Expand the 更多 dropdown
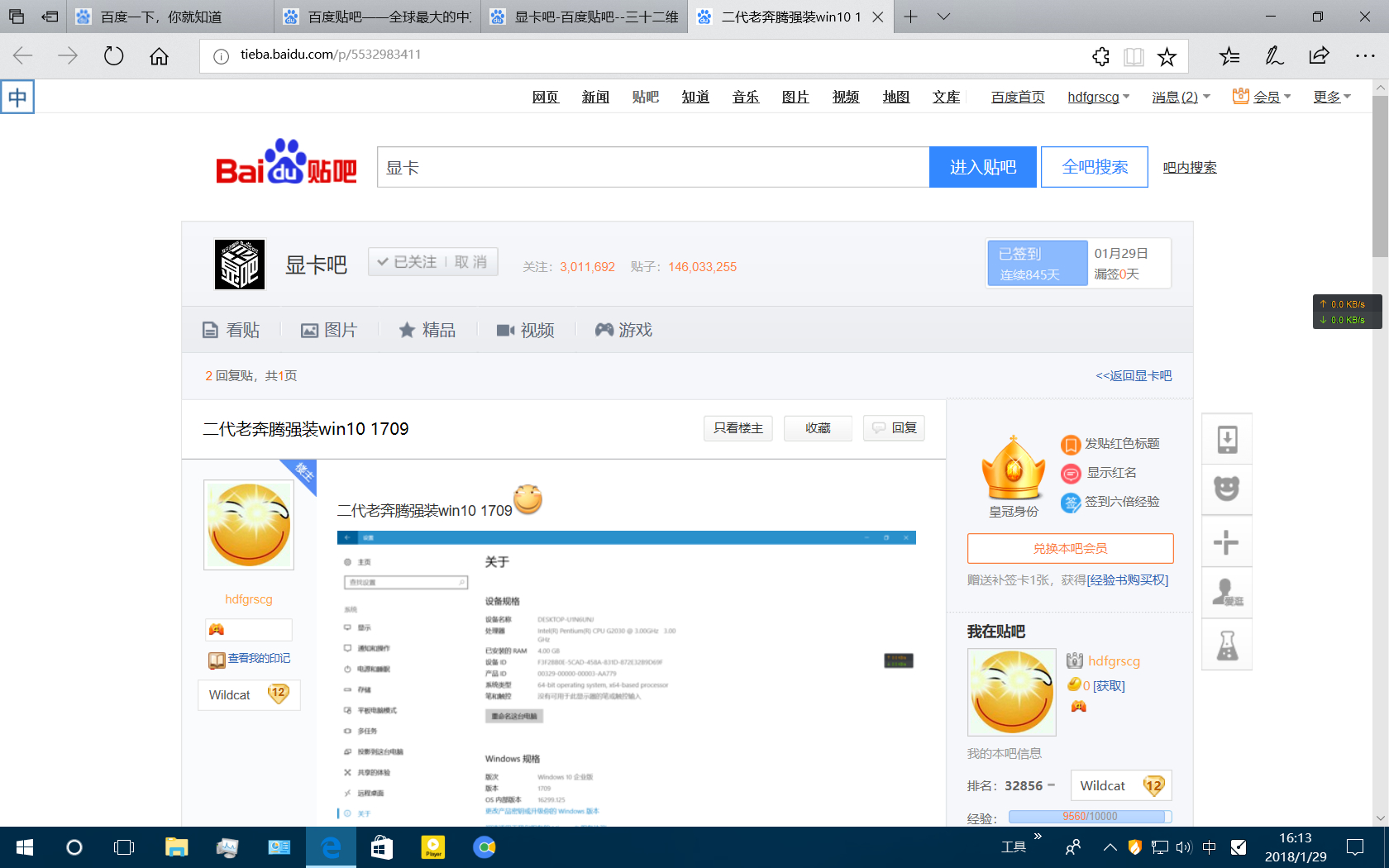 point(1332,98)
